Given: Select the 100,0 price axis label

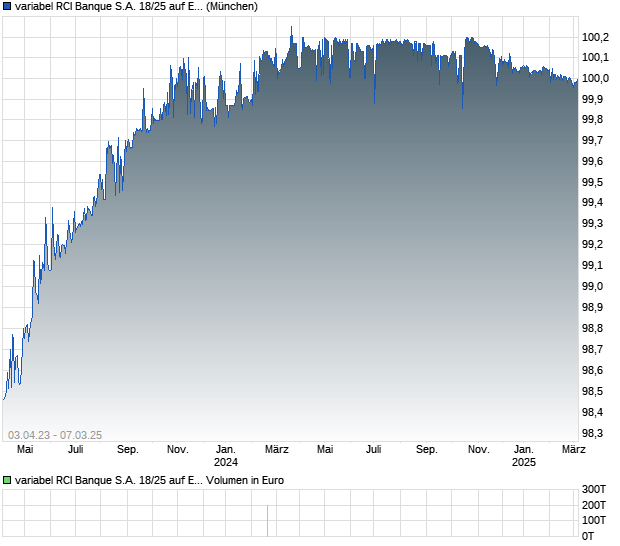Looking at the screenshot, I should [595, 78].
